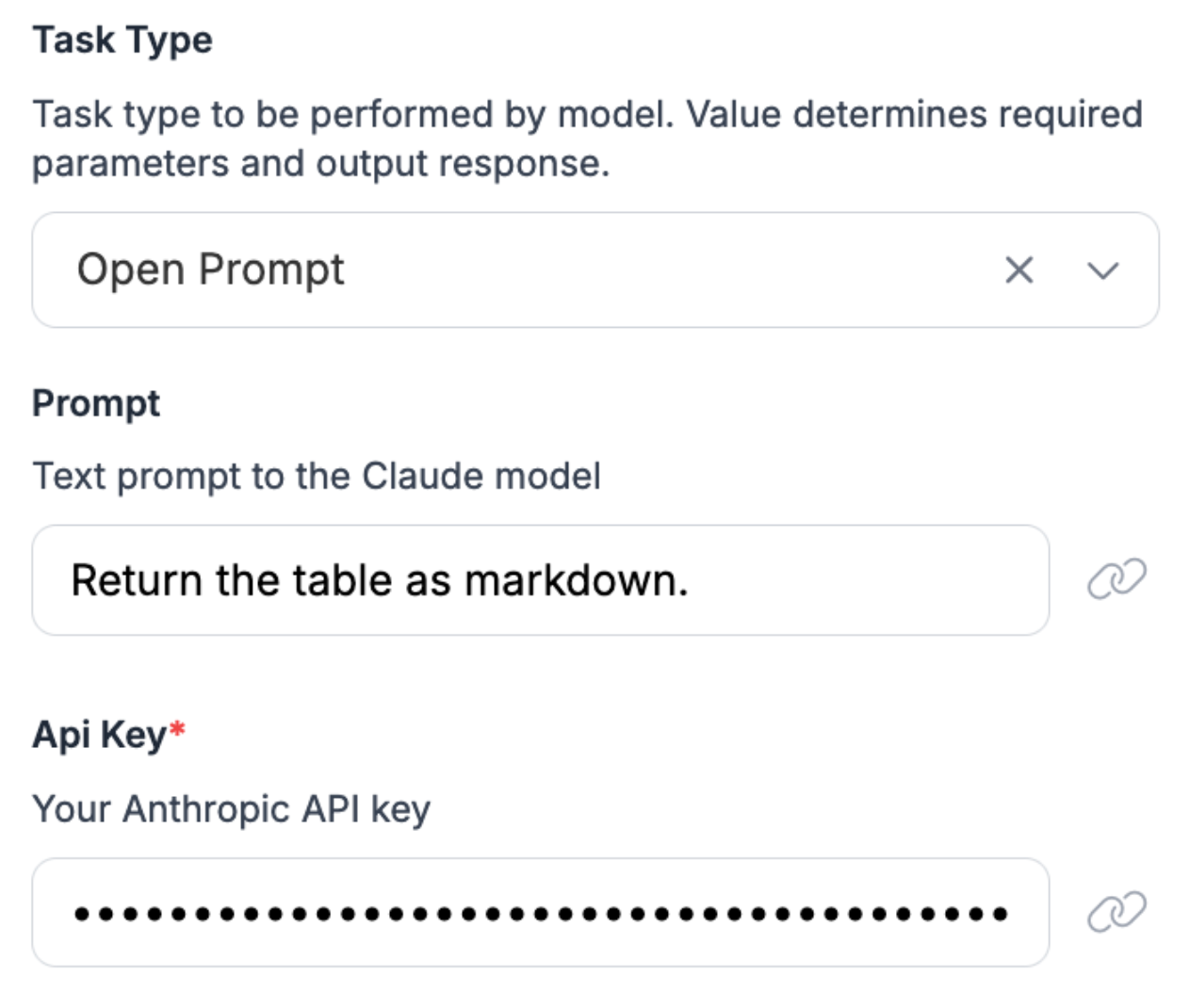The width and height of the screenshot is (1191, 1008).
Task: Click the "Open Prompt" selected value text
Action: pos(210,270)
